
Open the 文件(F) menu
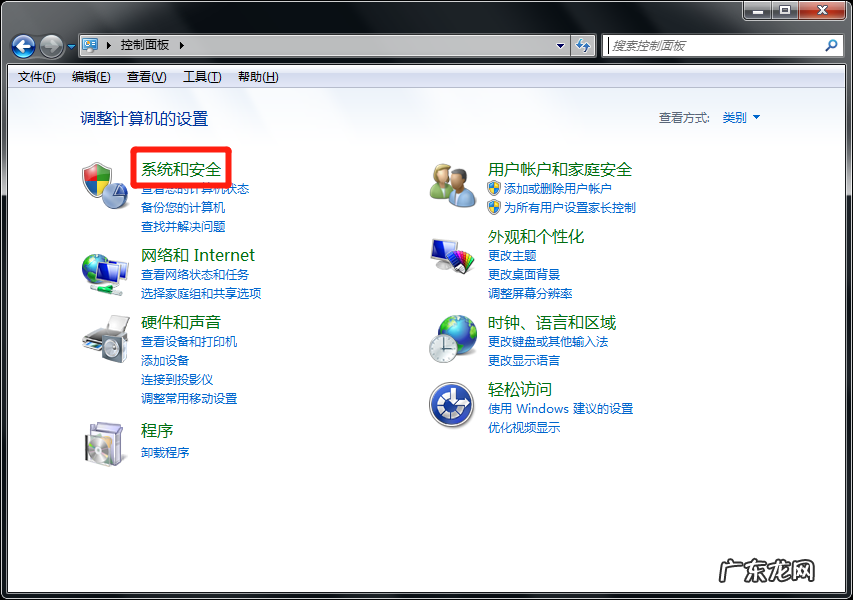[x=36, y=77]
